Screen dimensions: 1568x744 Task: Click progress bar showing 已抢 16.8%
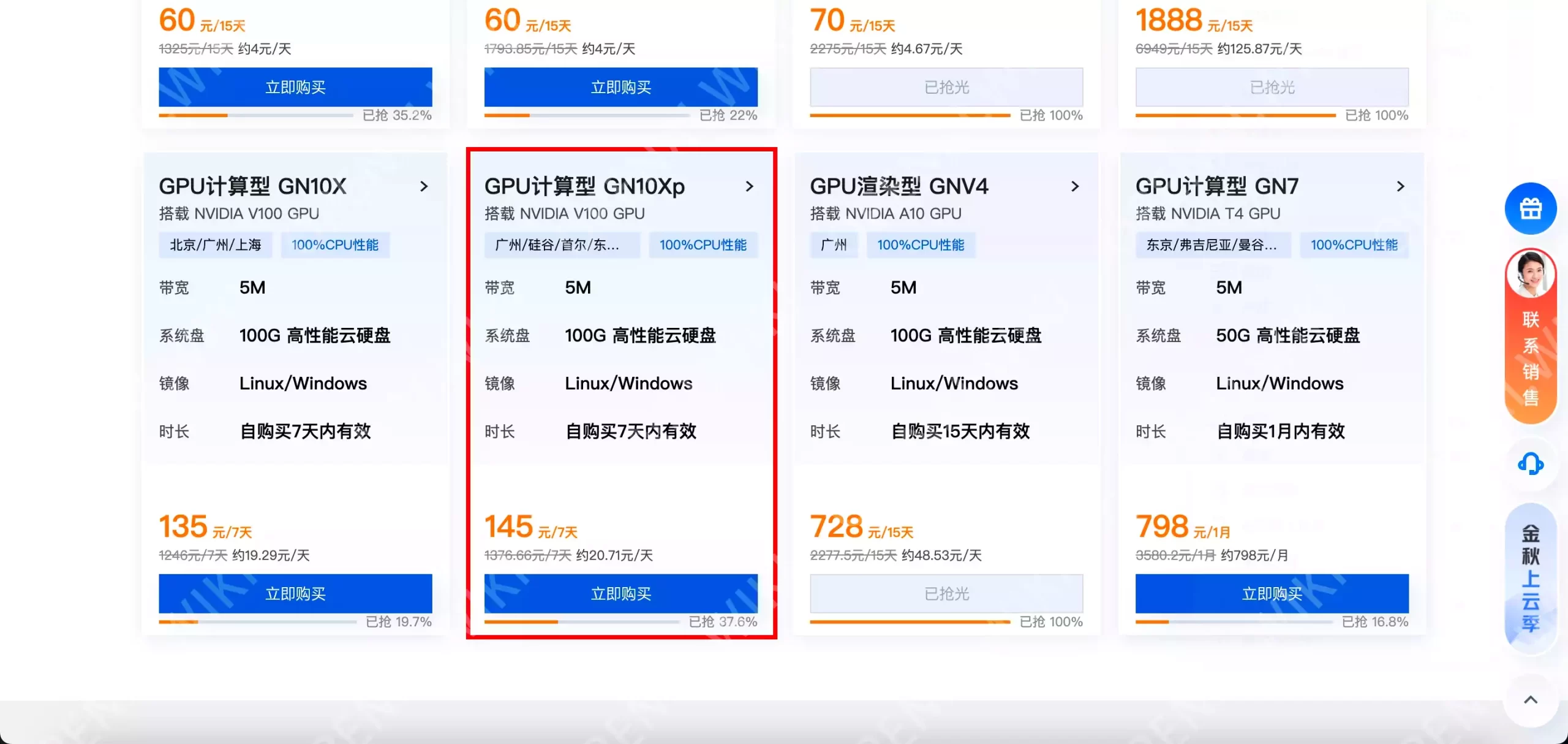click(x=1234, y=621)
